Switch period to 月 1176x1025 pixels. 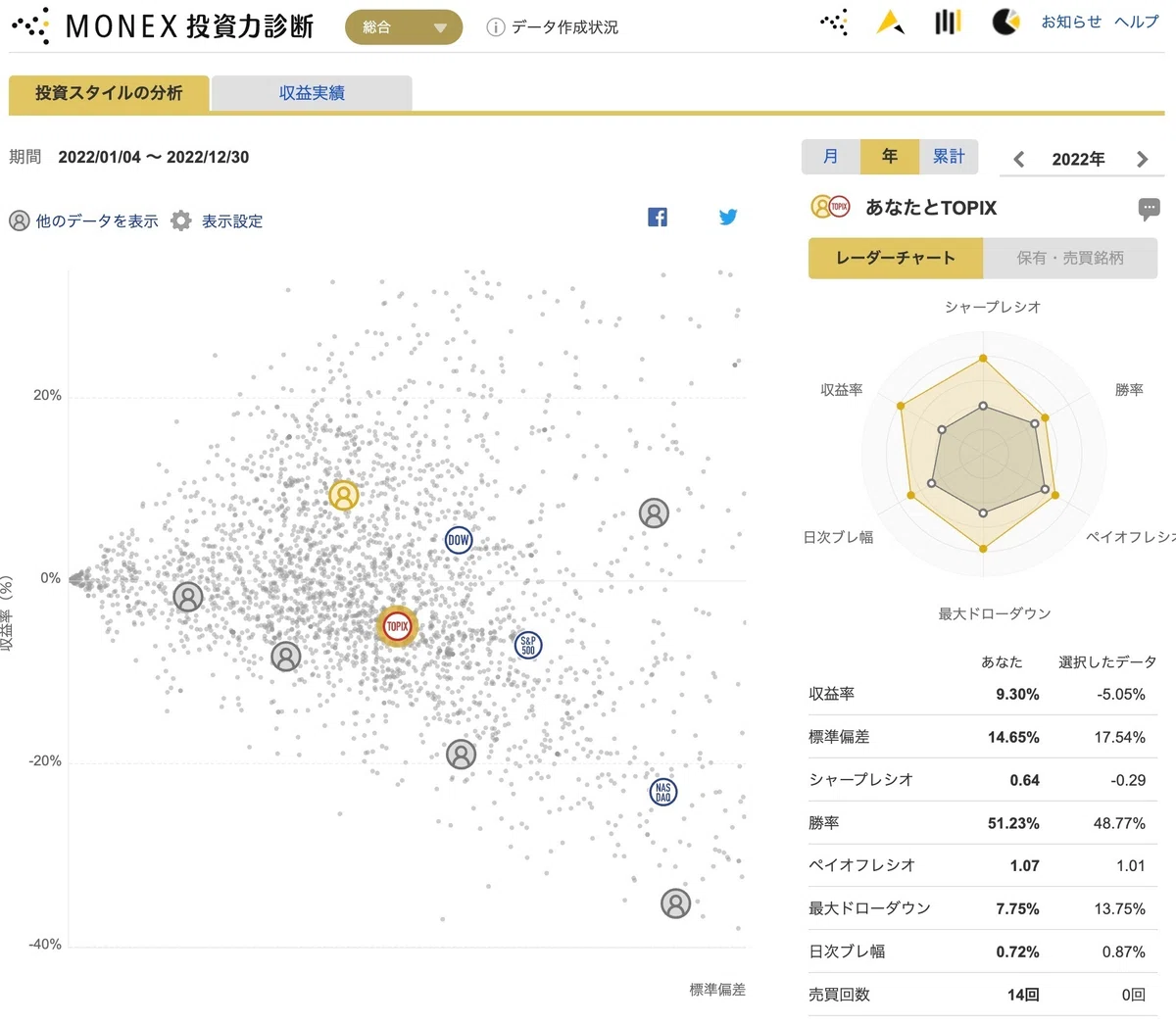click(831, 157)
